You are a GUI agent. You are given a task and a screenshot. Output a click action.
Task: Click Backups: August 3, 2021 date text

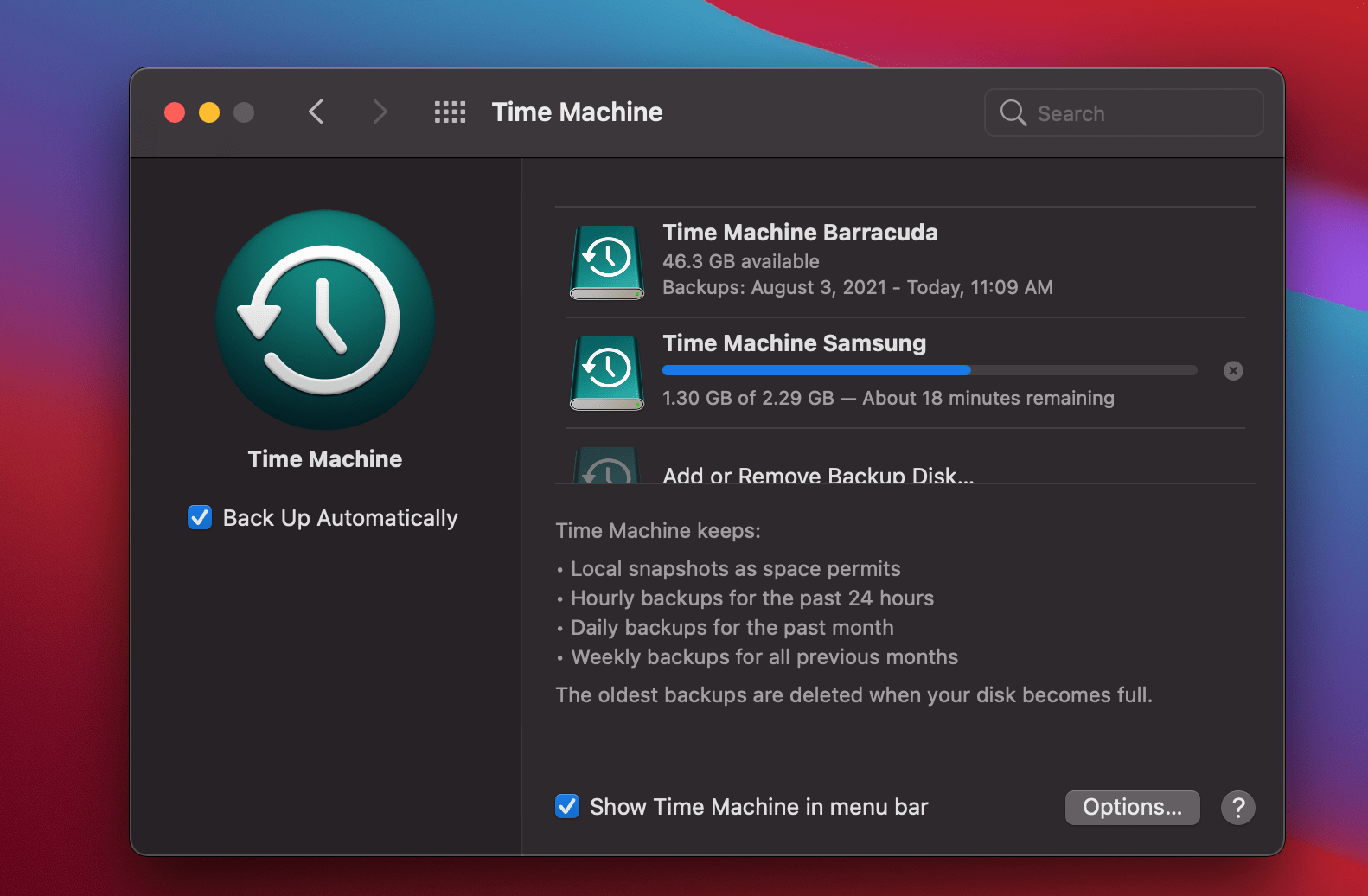pyautogui.click(x=857, y=287)
